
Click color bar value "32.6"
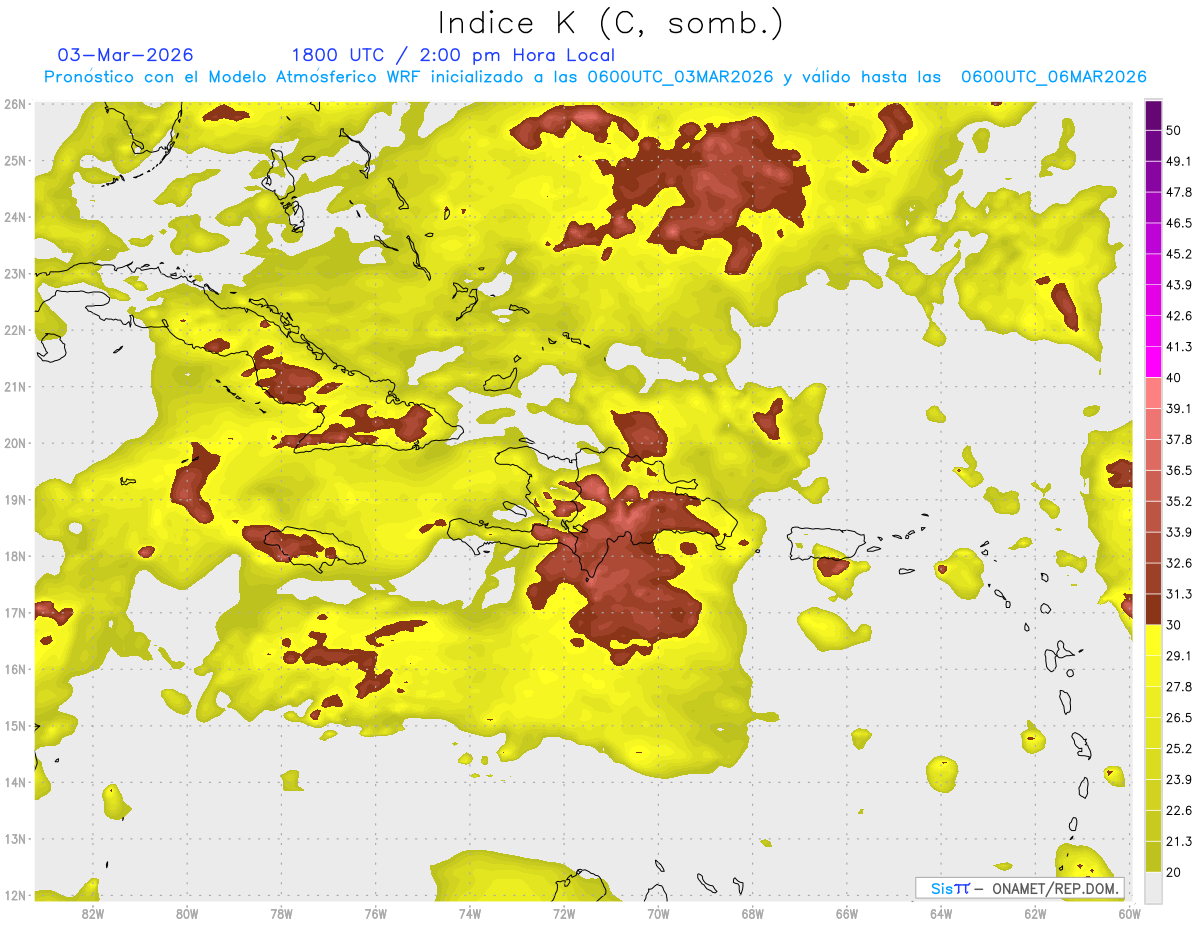[x=1179, y=563]
